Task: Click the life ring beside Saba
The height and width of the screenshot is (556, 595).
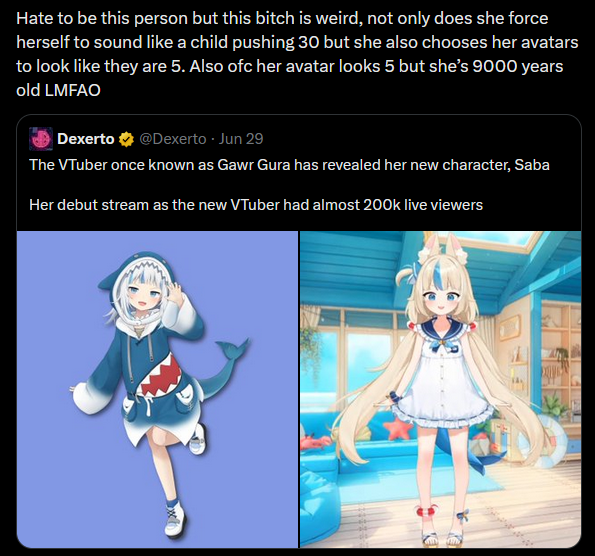Action: [x=550, y=442]
